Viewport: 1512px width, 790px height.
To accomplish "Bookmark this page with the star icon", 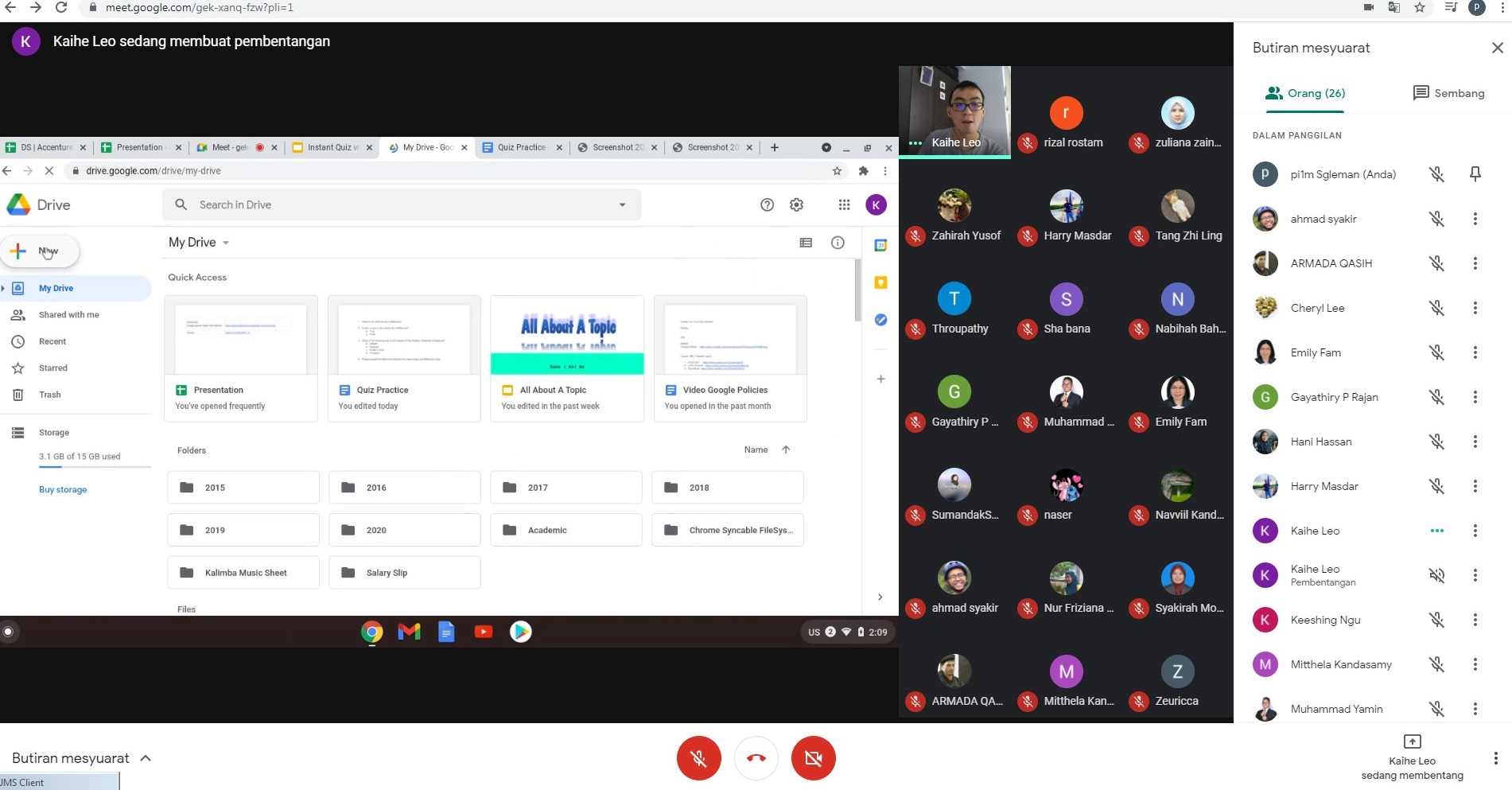I will 1419,7.
